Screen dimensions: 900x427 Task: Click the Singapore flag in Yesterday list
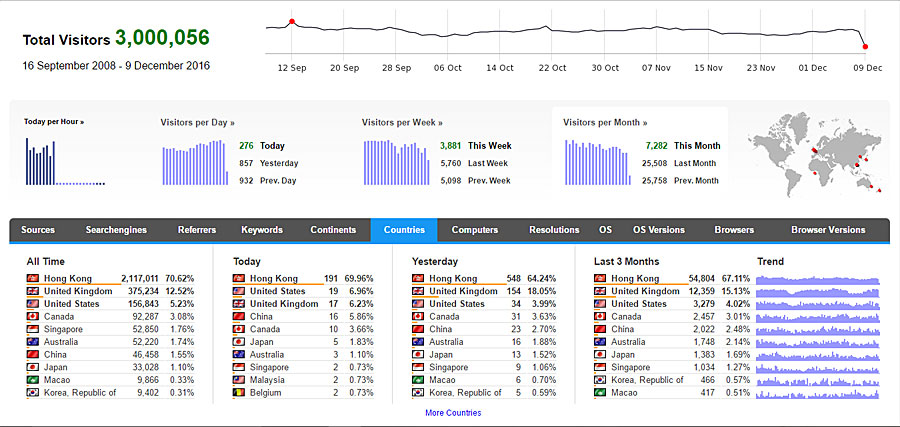coord(418,367)
